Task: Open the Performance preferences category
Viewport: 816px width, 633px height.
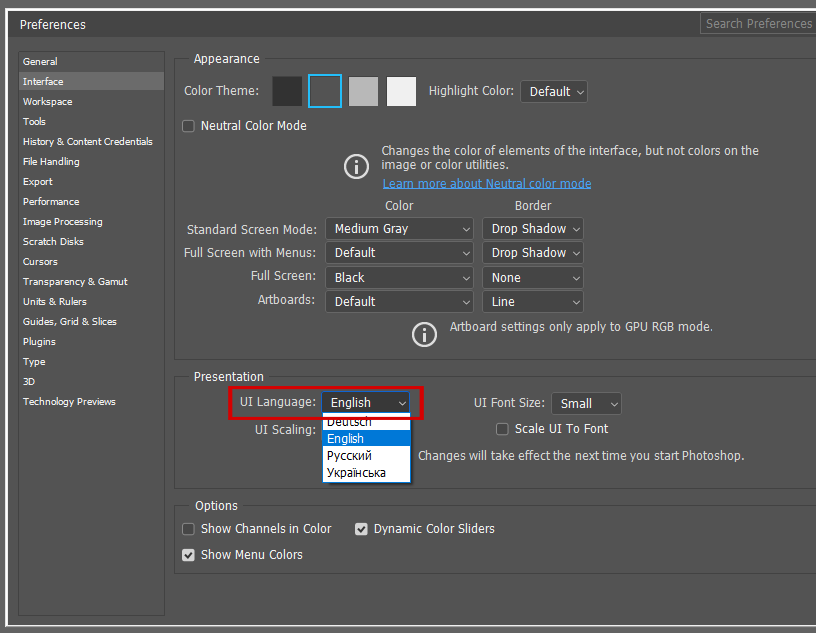Action: coord(92,201)
